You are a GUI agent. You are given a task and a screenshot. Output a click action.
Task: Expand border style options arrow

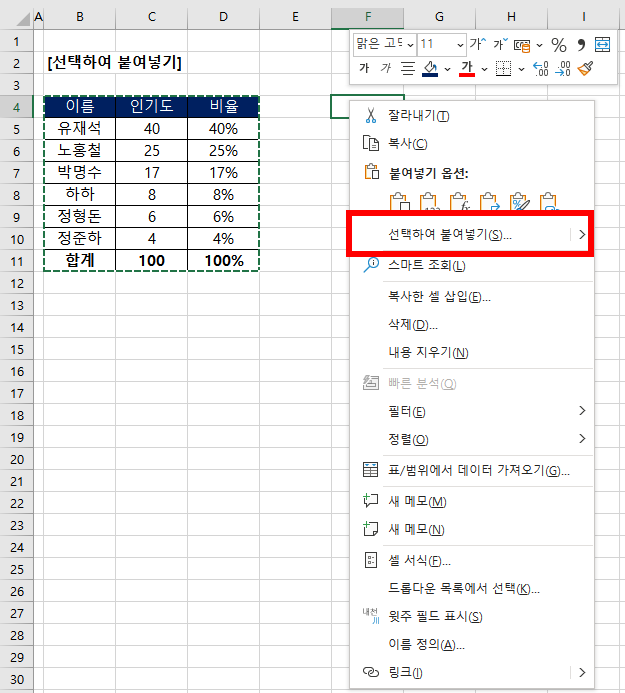522,69
